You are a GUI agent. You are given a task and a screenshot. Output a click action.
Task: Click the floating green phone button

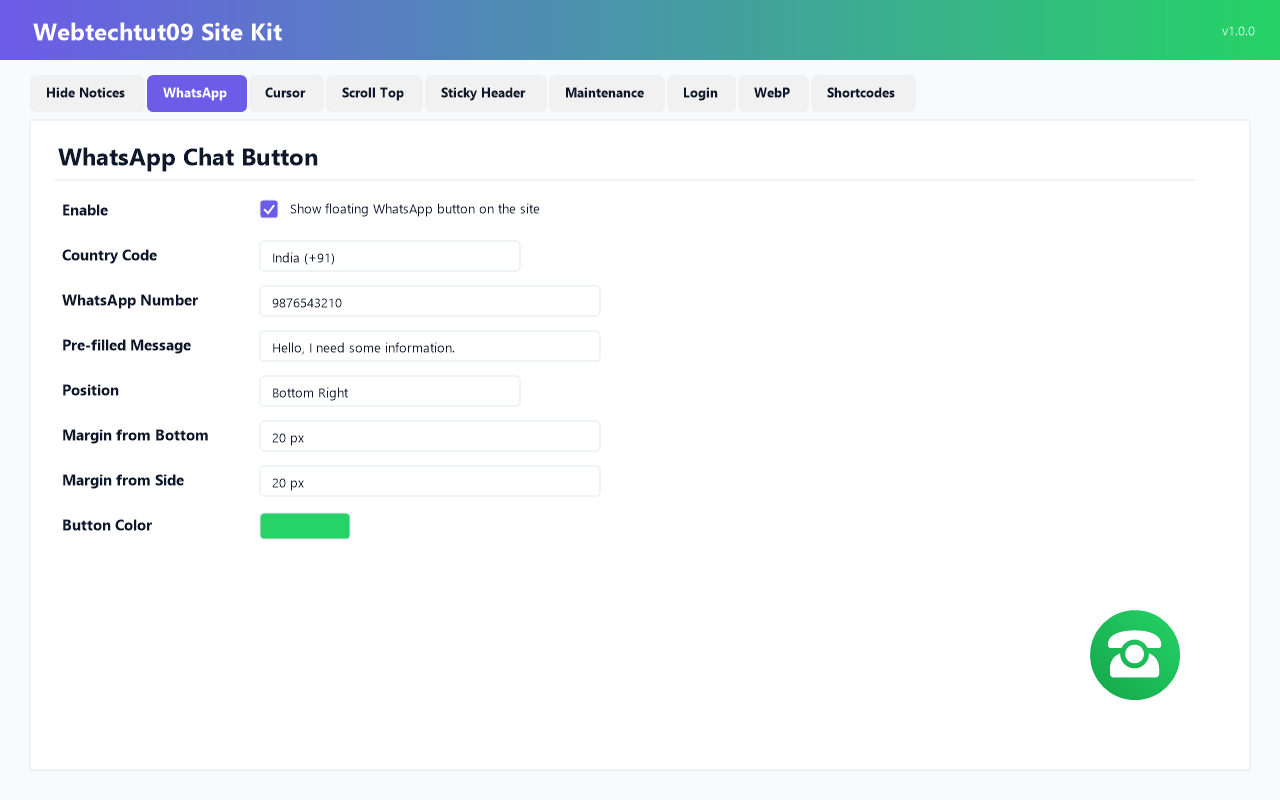[x=1135, y=655]
